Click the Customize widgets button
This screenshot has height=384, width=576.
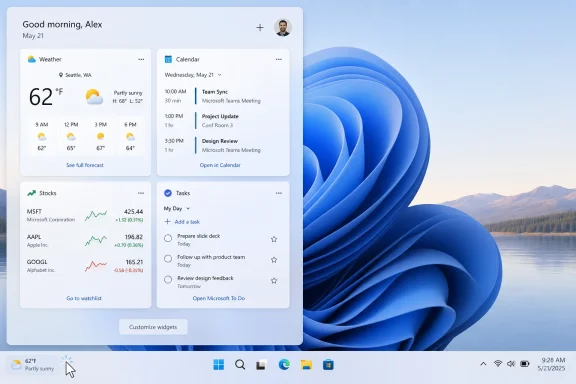(x=153, y=327)
